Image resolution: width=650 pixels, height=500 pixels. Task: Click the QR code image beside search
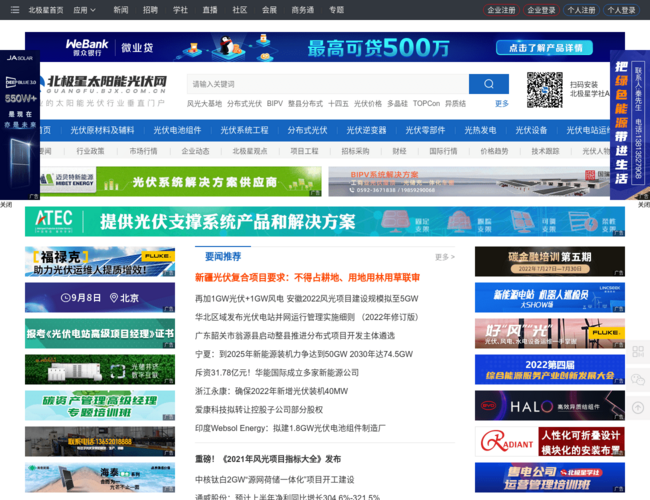coord(544,88)
